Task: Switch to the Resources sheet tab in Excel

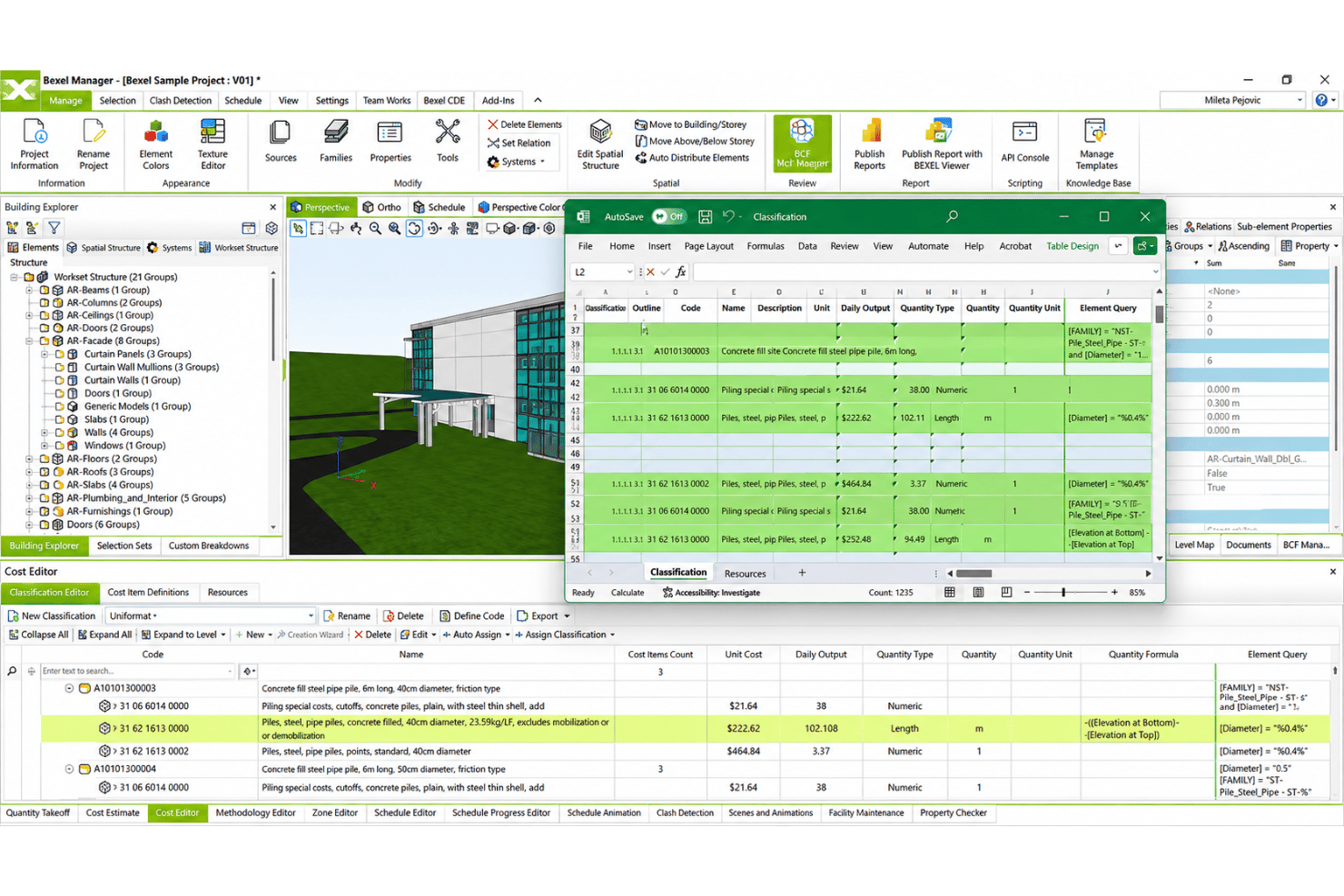Action: 745,574
